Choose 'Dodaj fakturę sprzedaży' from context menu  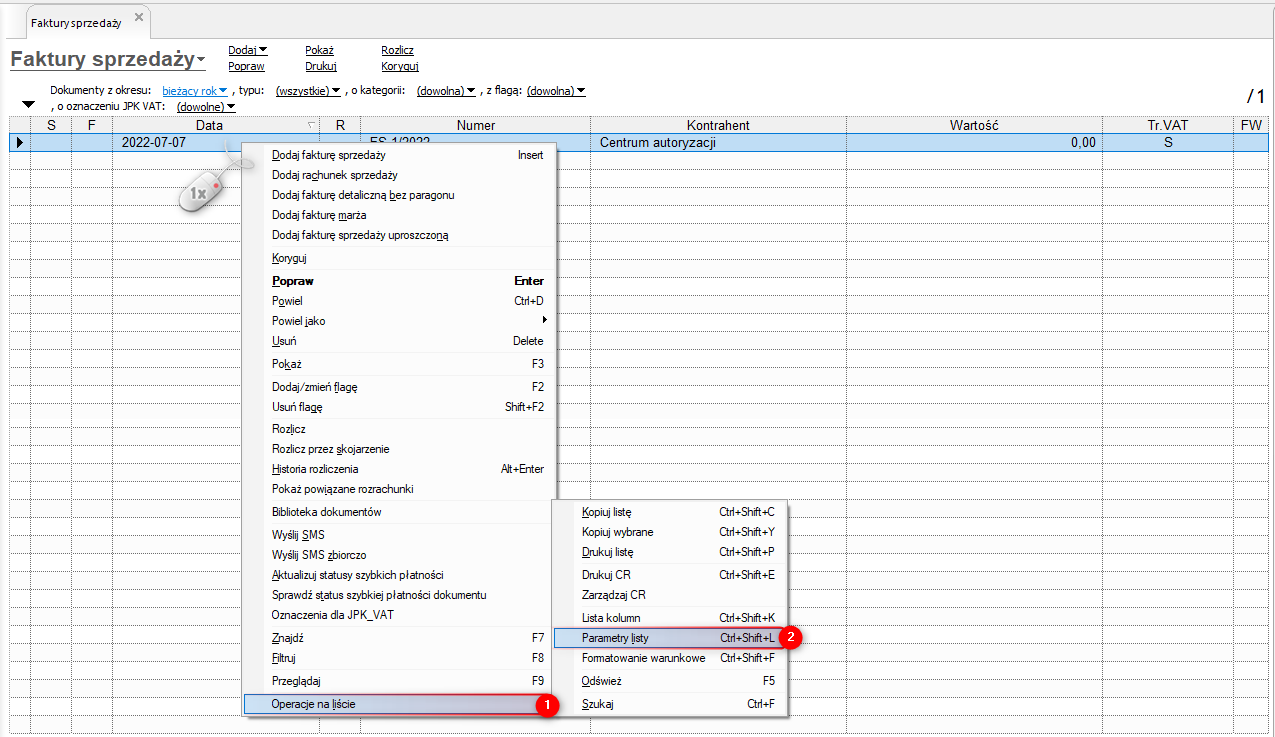tap(399, 155)
